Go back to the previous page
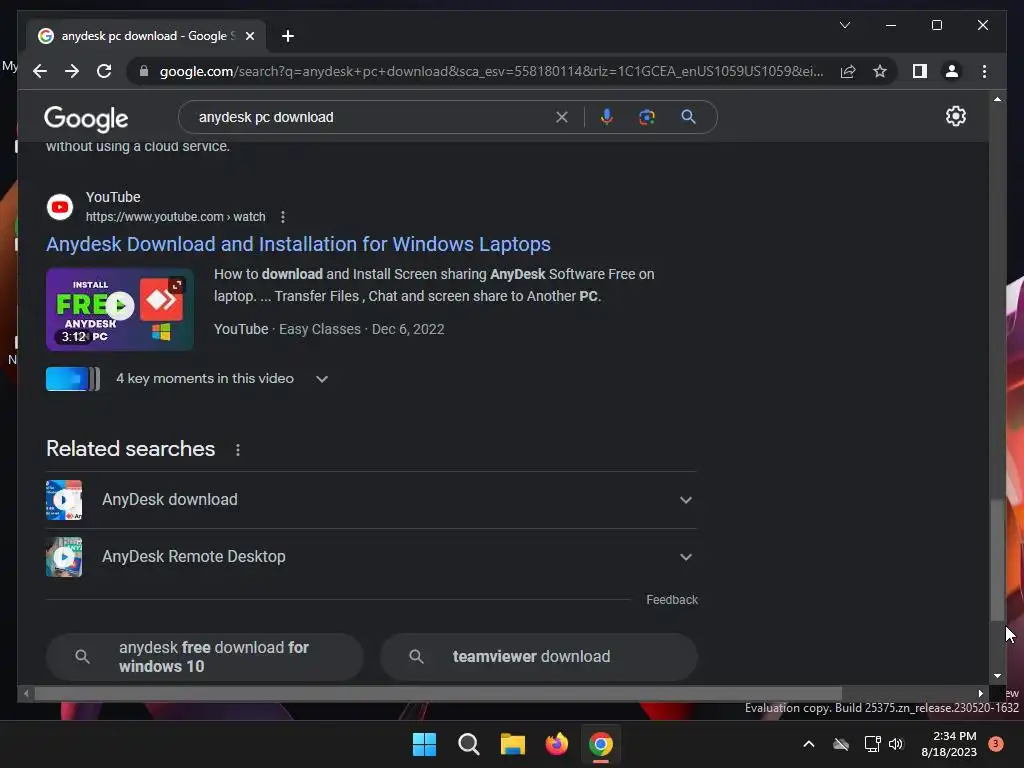 pyautogui.click(x=40, y=71)
